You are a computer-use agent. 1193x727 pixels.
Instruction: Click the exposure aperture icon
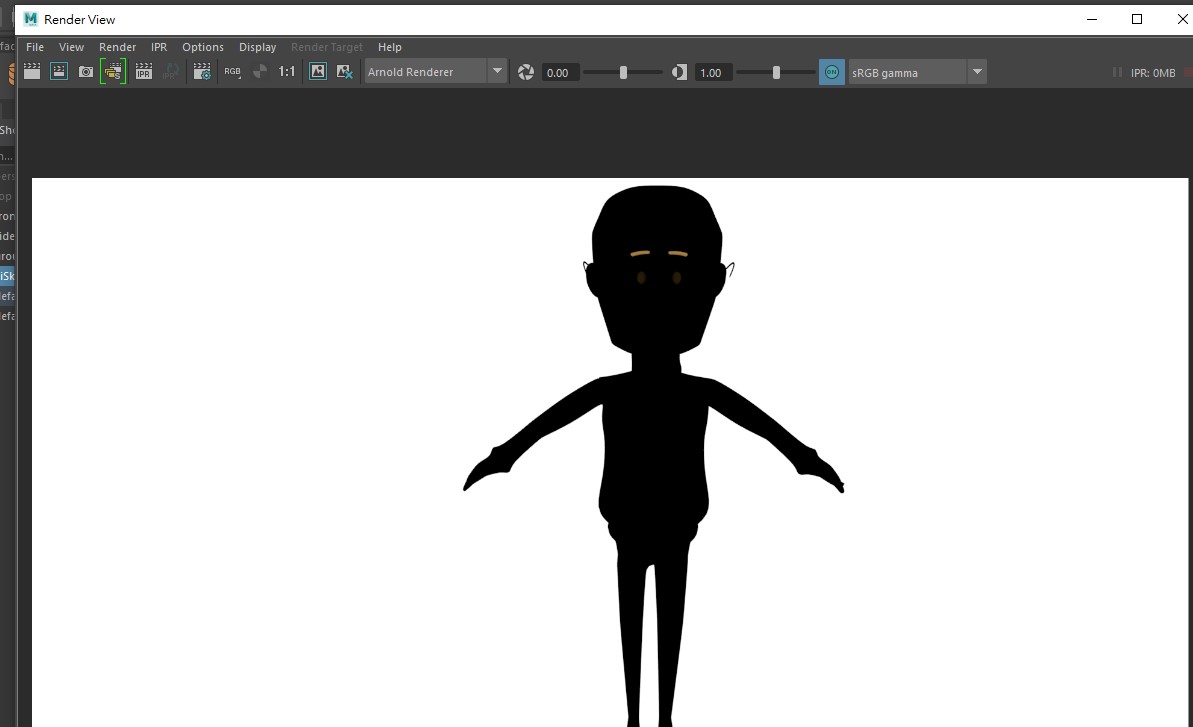point(526,72)
